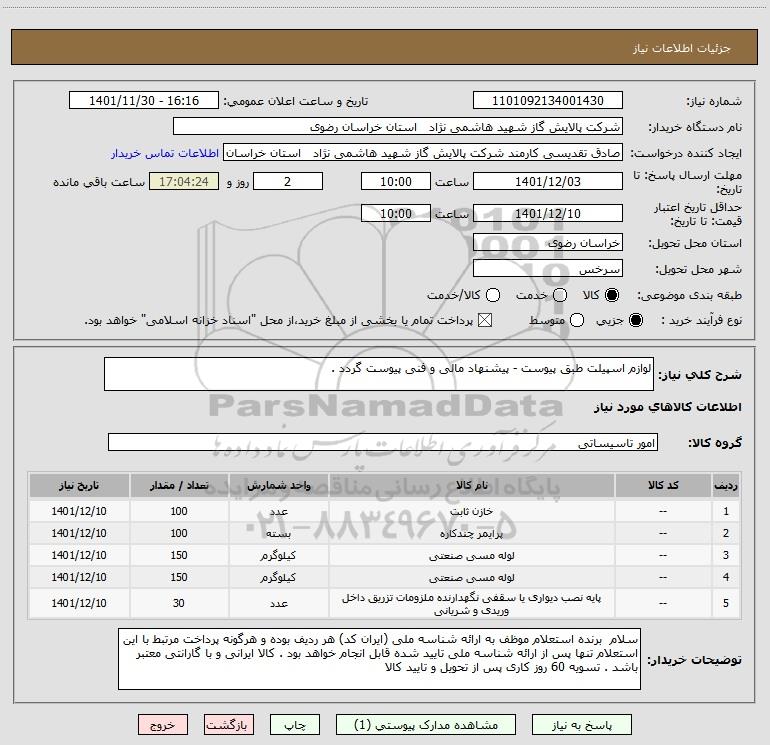This screenshot has width=770, height=745.
Task: Click the تعداد / مقدار column header
Action: click(179, 485)
